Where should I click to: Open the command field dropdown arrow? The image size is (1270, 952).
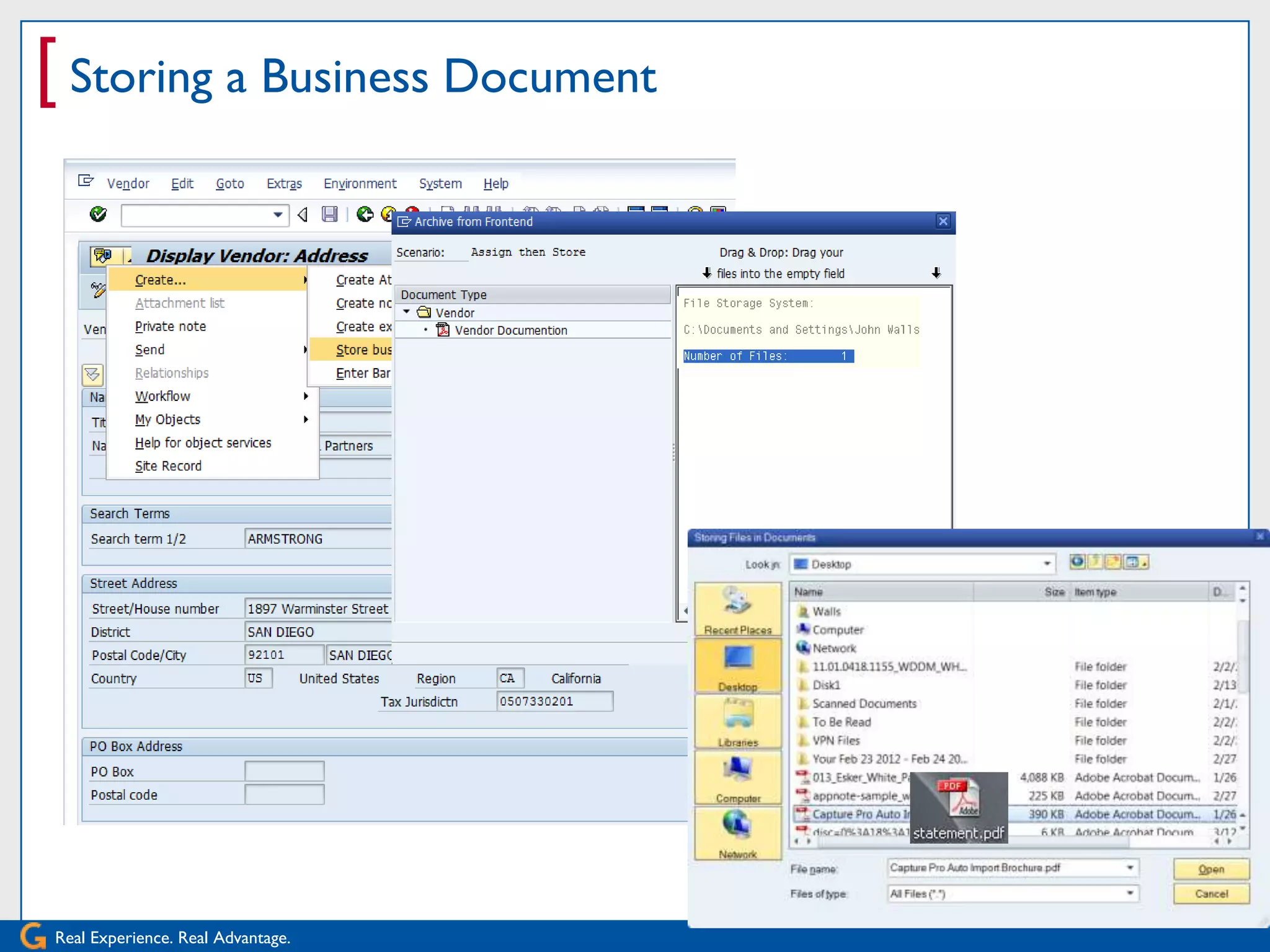coord(277,215)
